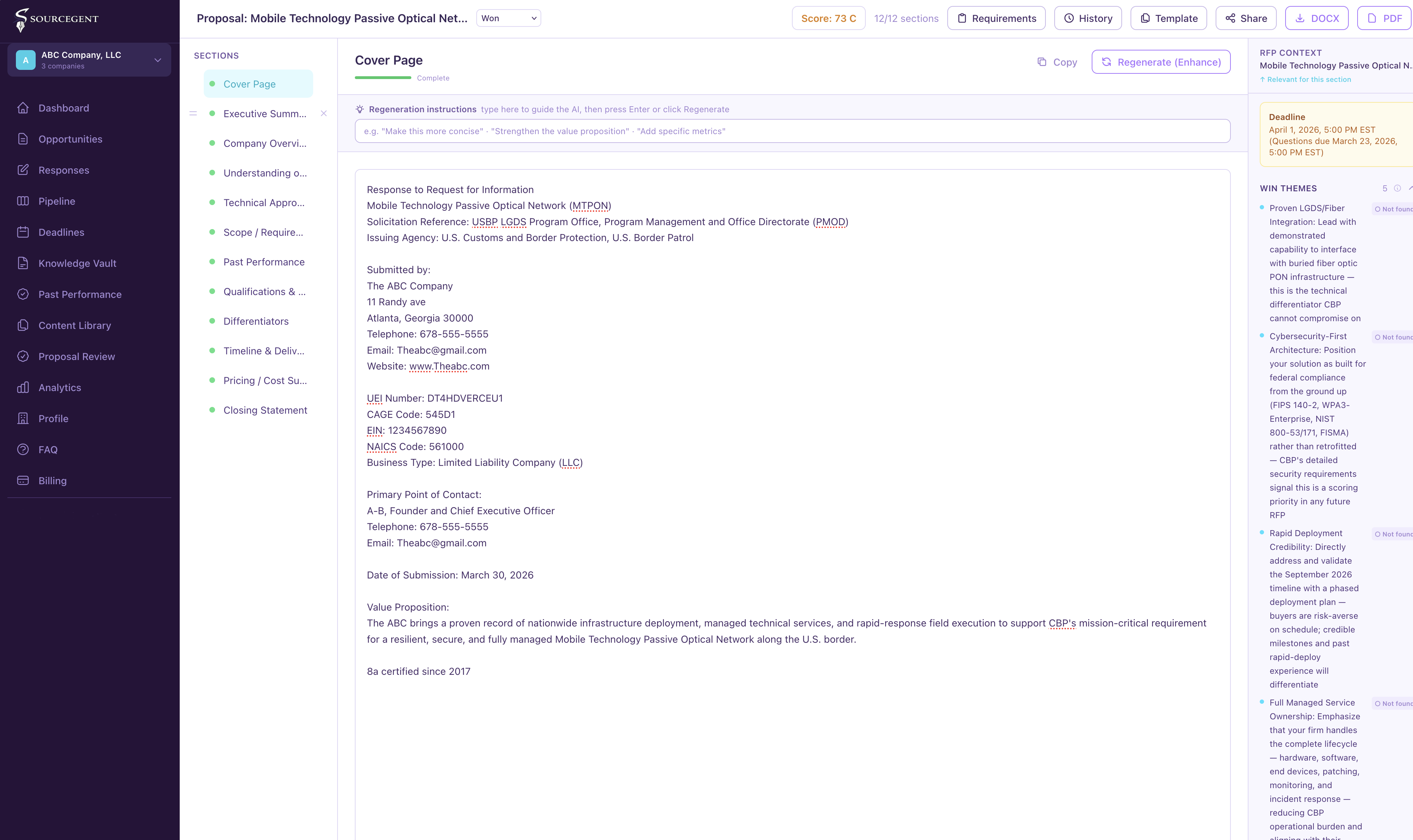Select the Qualifications section
The height and width of the screenshot is (840, 1413).
[258, 292]
